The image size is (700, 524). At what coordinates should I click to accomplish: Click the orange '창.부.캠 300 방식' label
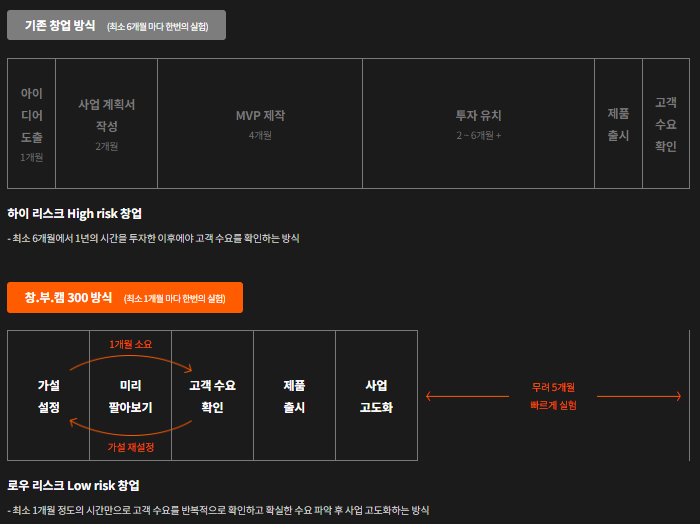click(125, 298)
